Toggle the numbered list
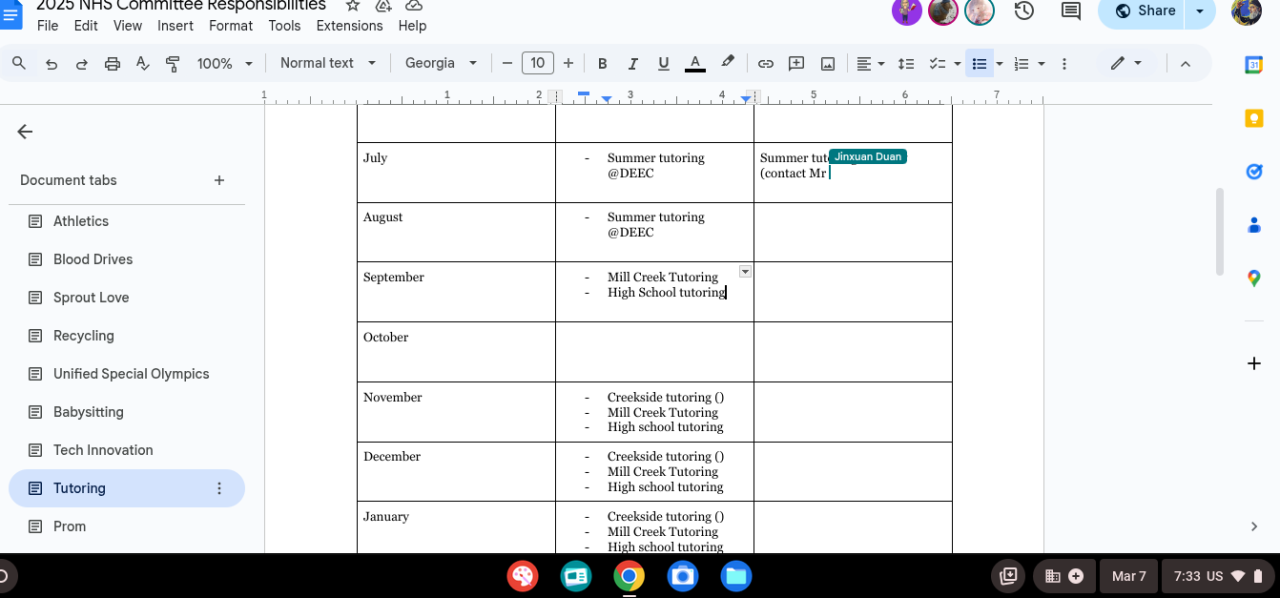This screenshot has width=1280, height=598. point(1021,63)
